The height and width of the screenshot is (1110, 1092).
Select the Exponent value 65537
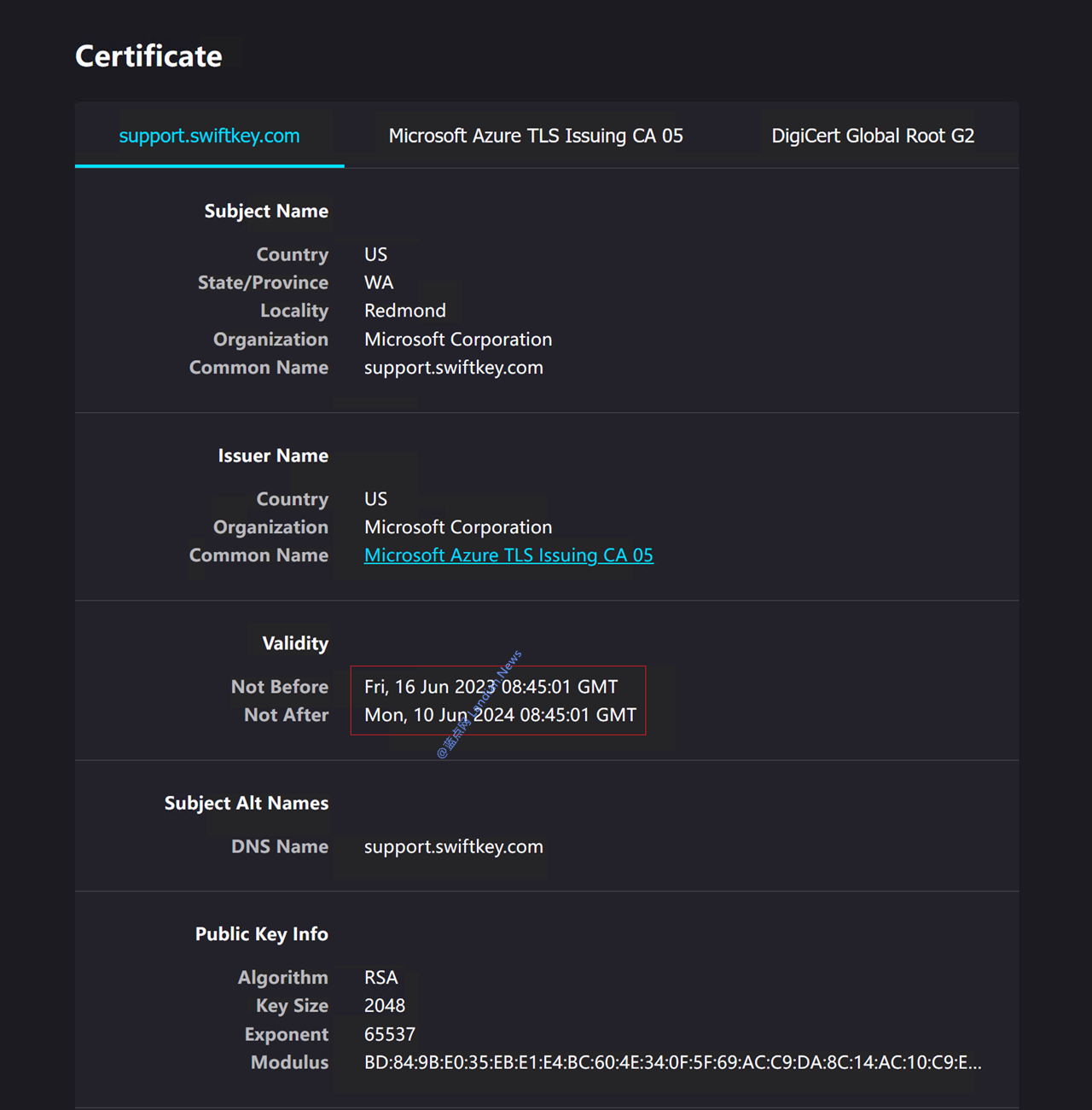(x=390, y=1034)
